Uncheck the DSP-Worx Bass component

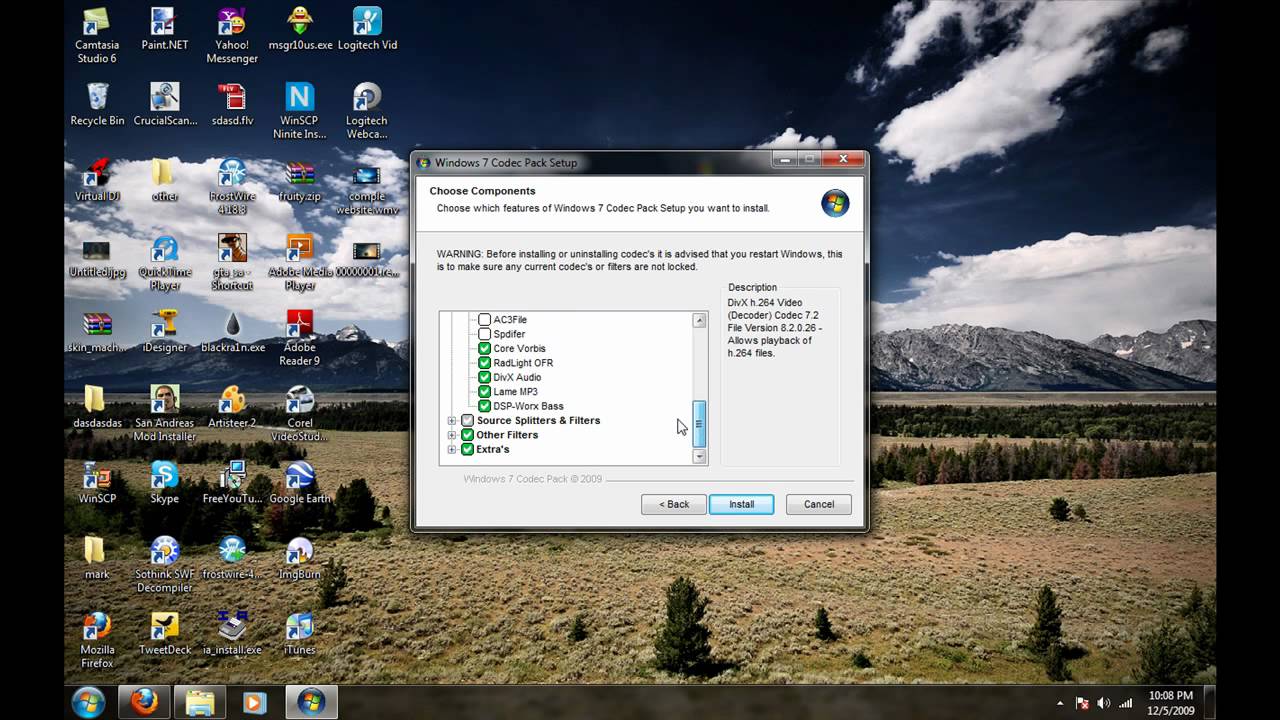coord(485,406)
